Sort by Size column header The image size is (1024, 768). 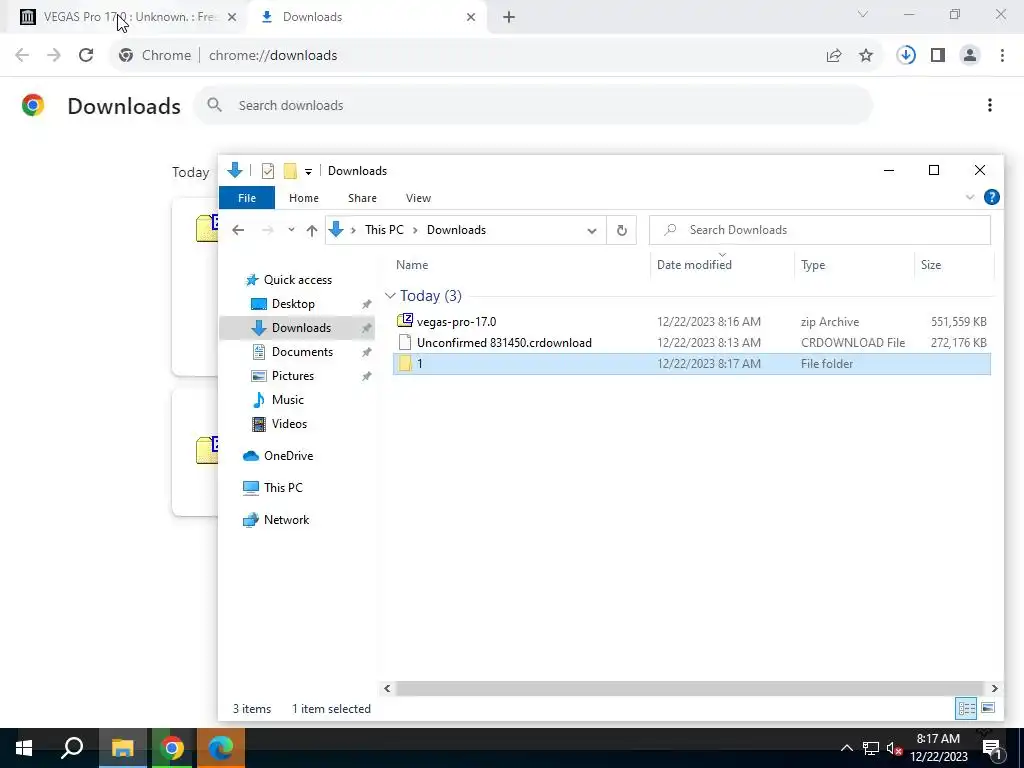pyautogui.click(x=931, y=265)
